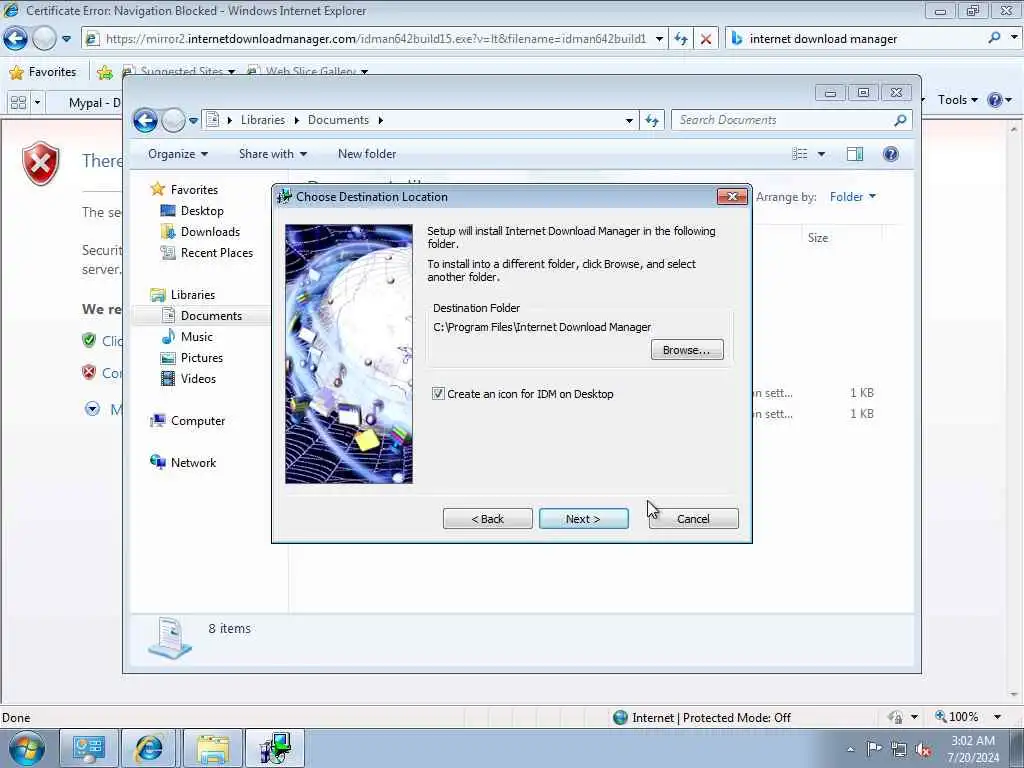Close the Choose Destination Location dialog
Viewport: 1024px width, 768px height.
click(732, 197)
